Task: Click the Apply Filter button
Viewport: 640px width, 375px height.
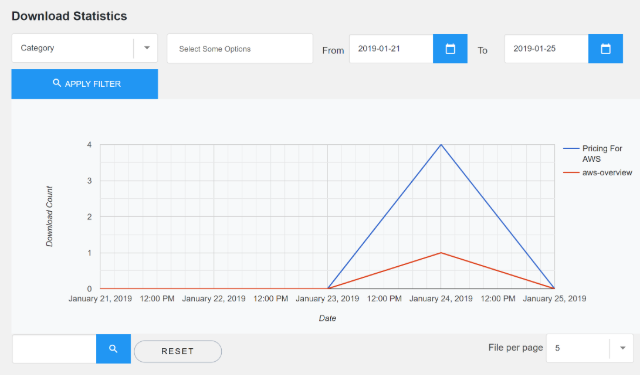Action: (84, 84)
